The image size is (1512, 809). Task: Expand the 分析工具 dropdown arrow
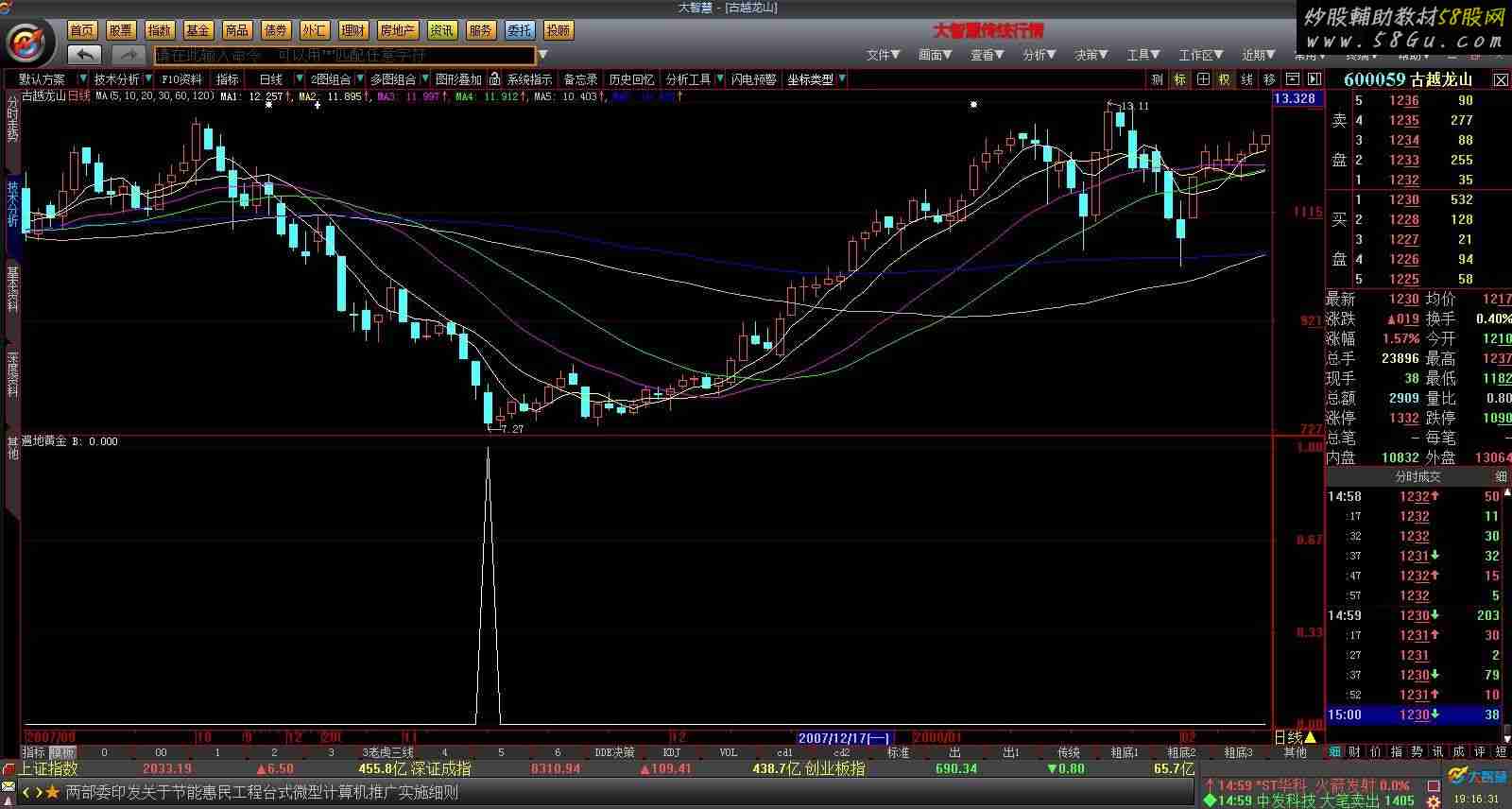click(720, 79)
